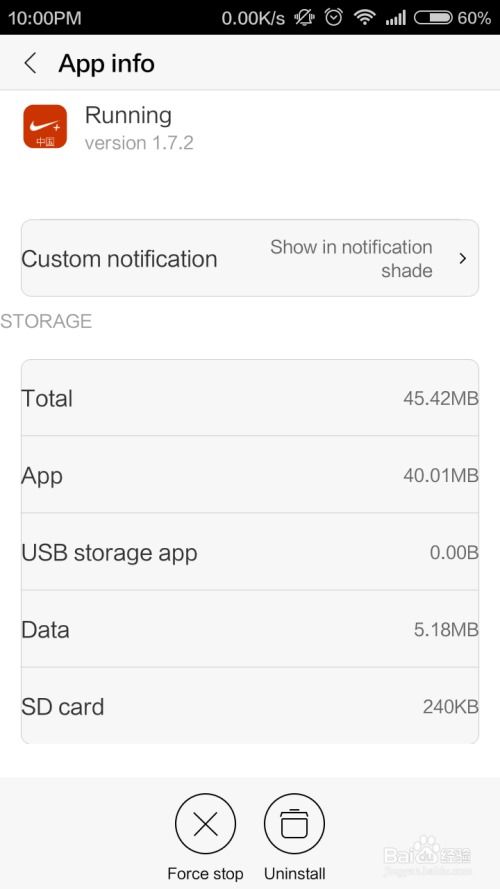500x889 pixels.
Task: Tap the Data 5.18MB row
Action: point(250,629)
